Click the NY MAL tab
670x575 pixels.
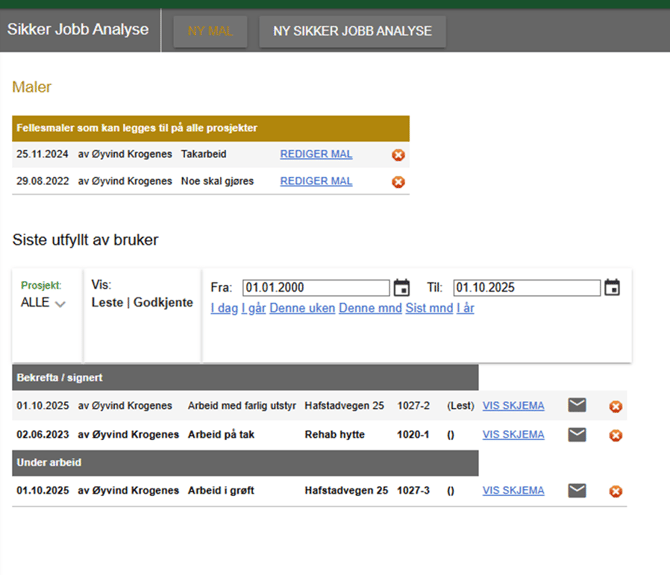point(210,31)
